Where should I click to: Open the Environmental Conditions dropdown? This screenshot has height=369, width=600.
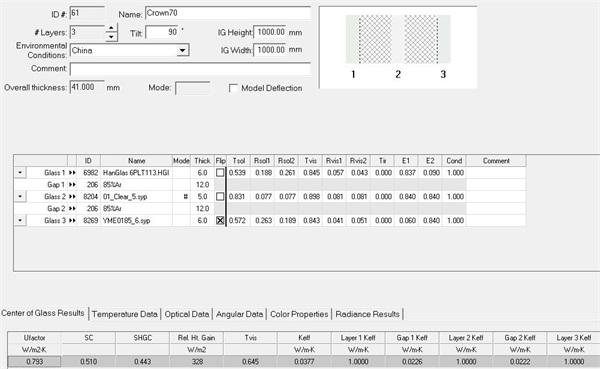point(183,50)
